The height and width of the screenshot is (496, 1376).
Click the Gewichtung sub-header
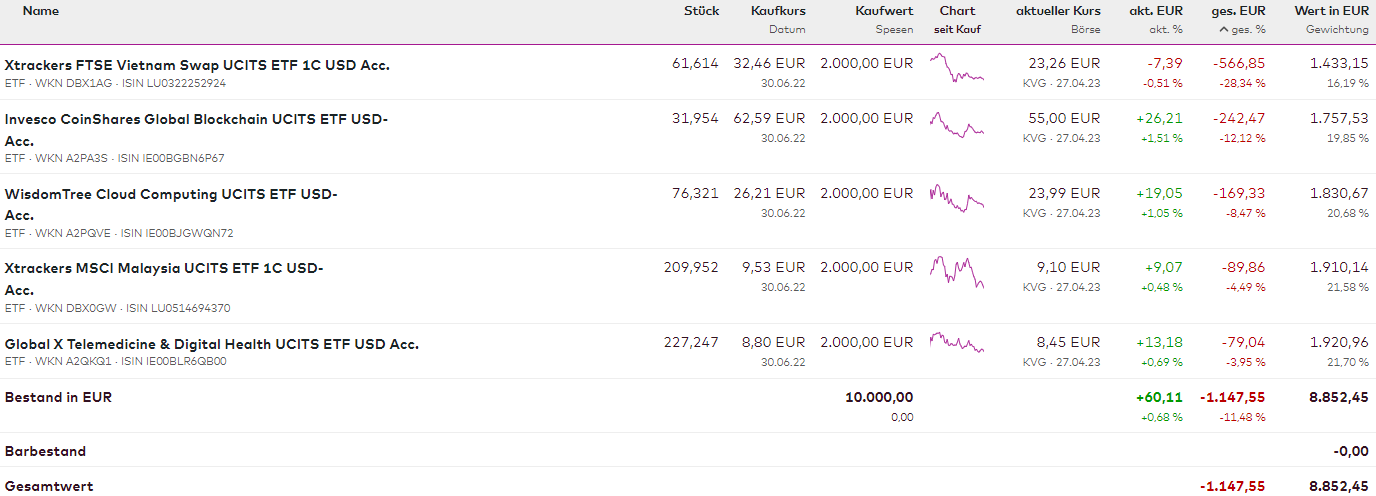(1337, 30)
